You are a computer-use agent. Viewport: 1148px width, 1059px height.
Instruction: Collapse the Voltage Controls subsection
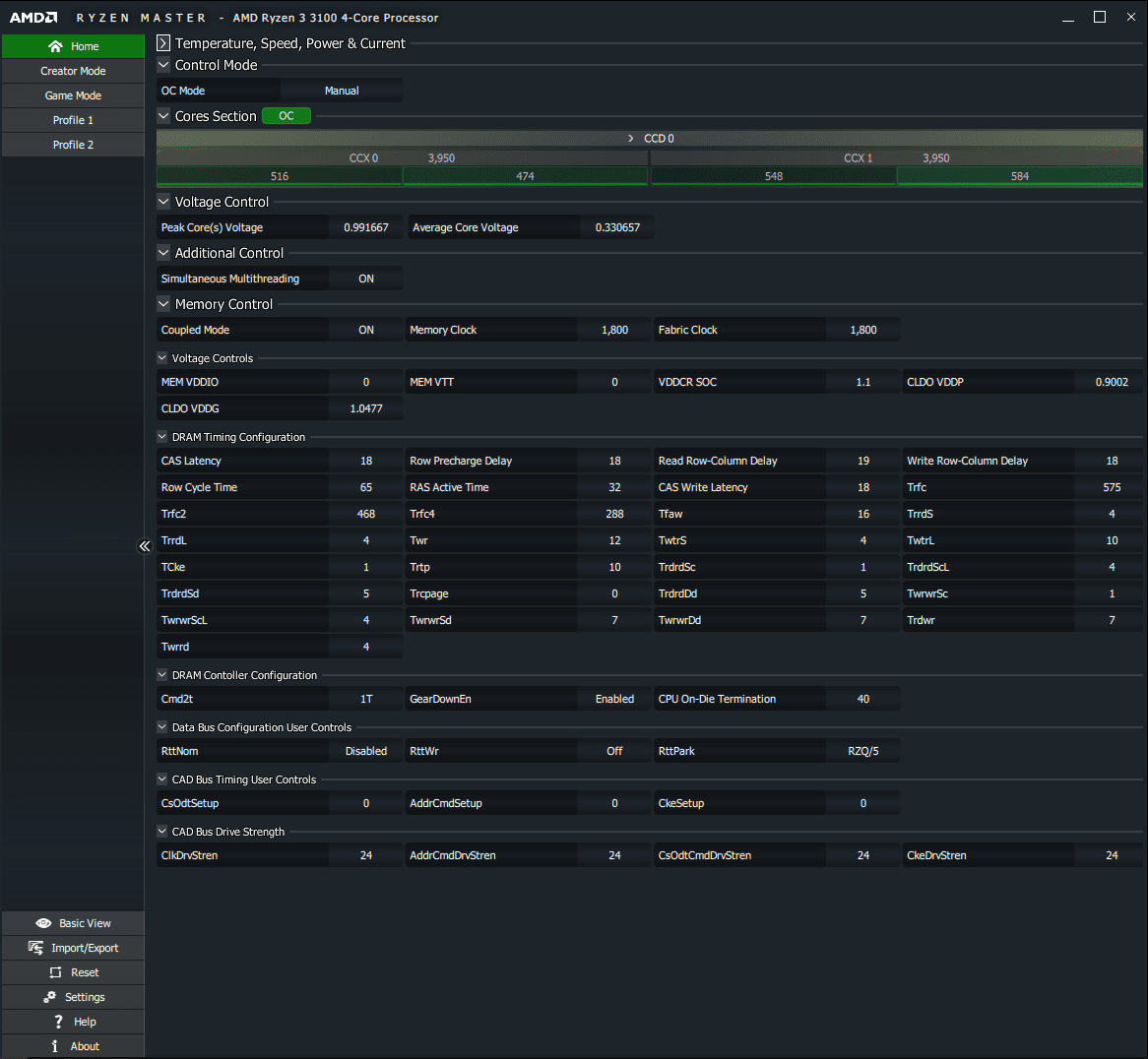tap(161, 358)
